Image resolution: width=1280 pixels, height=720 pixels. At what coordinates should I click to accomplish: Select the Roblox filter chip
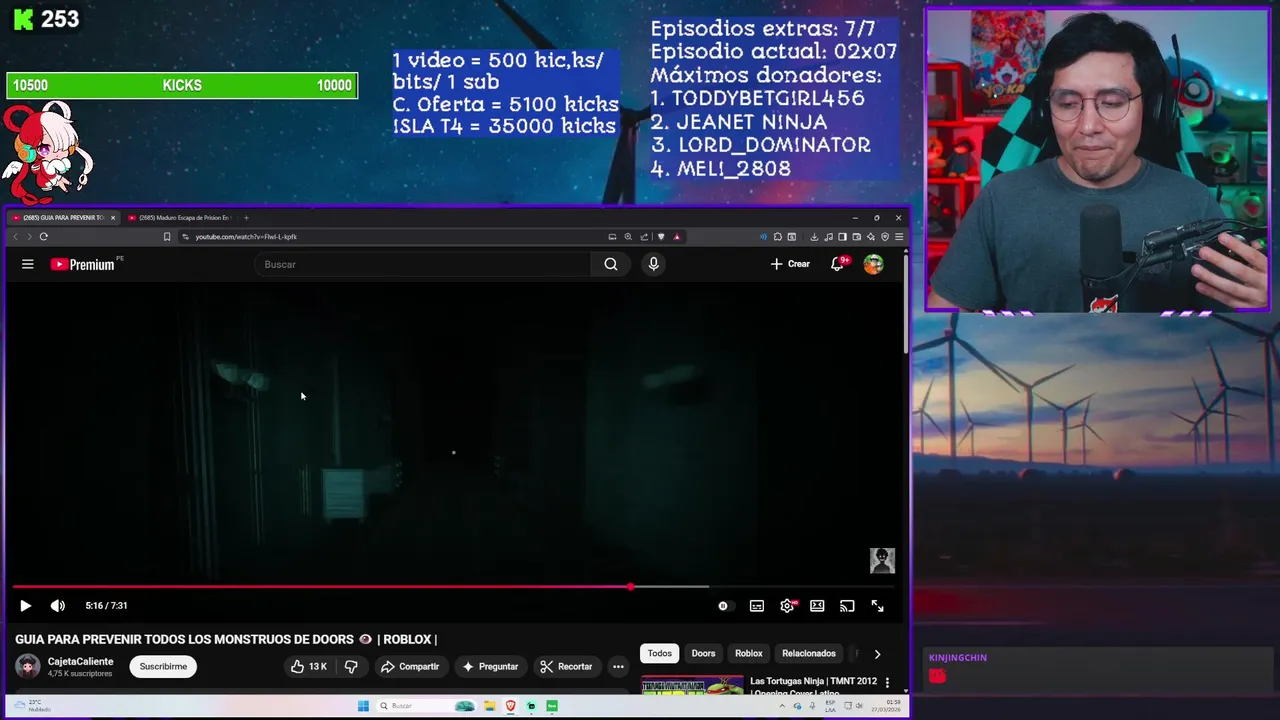coord(749,654)
